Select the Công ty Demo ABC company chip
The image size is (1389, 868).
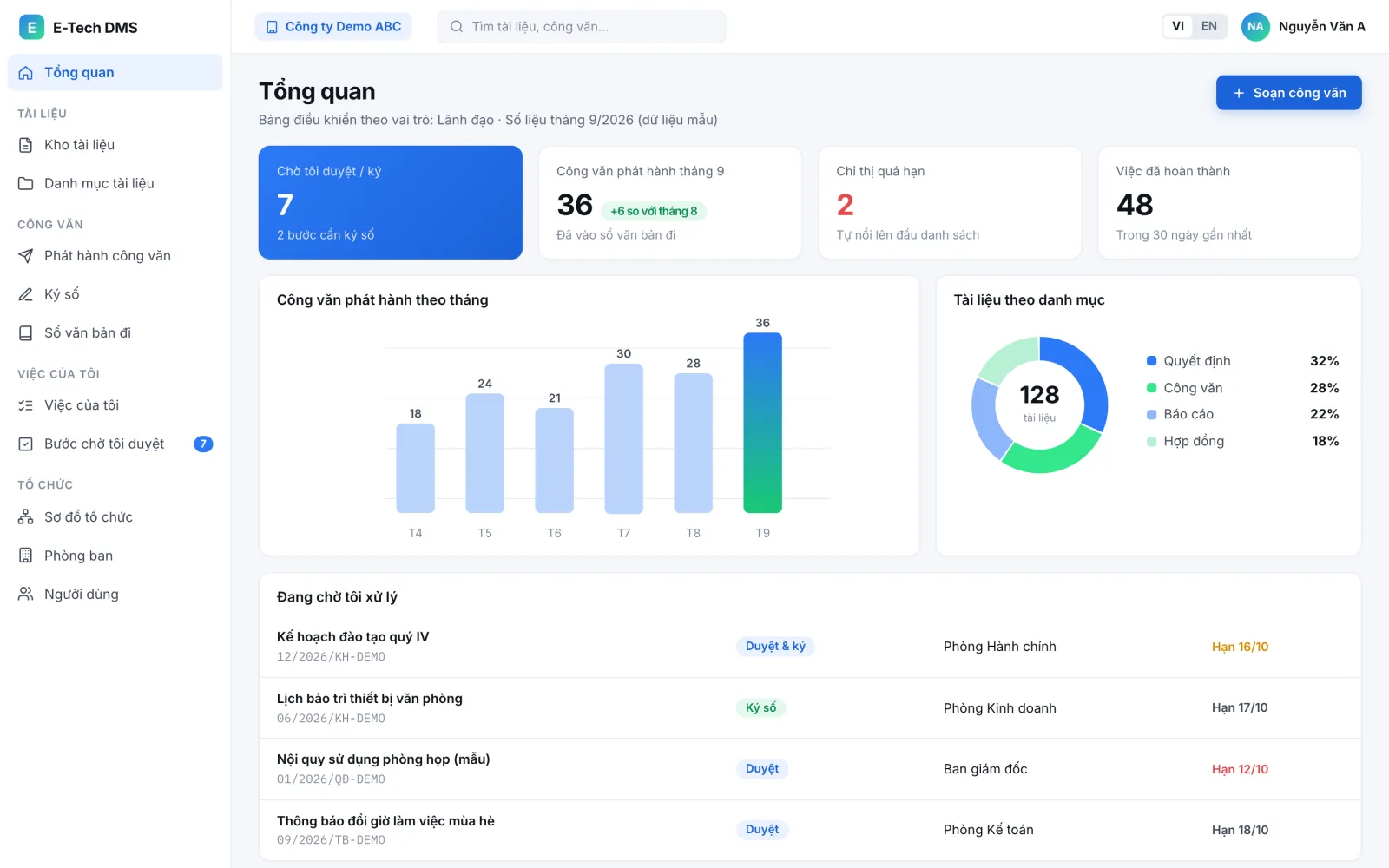333,27
